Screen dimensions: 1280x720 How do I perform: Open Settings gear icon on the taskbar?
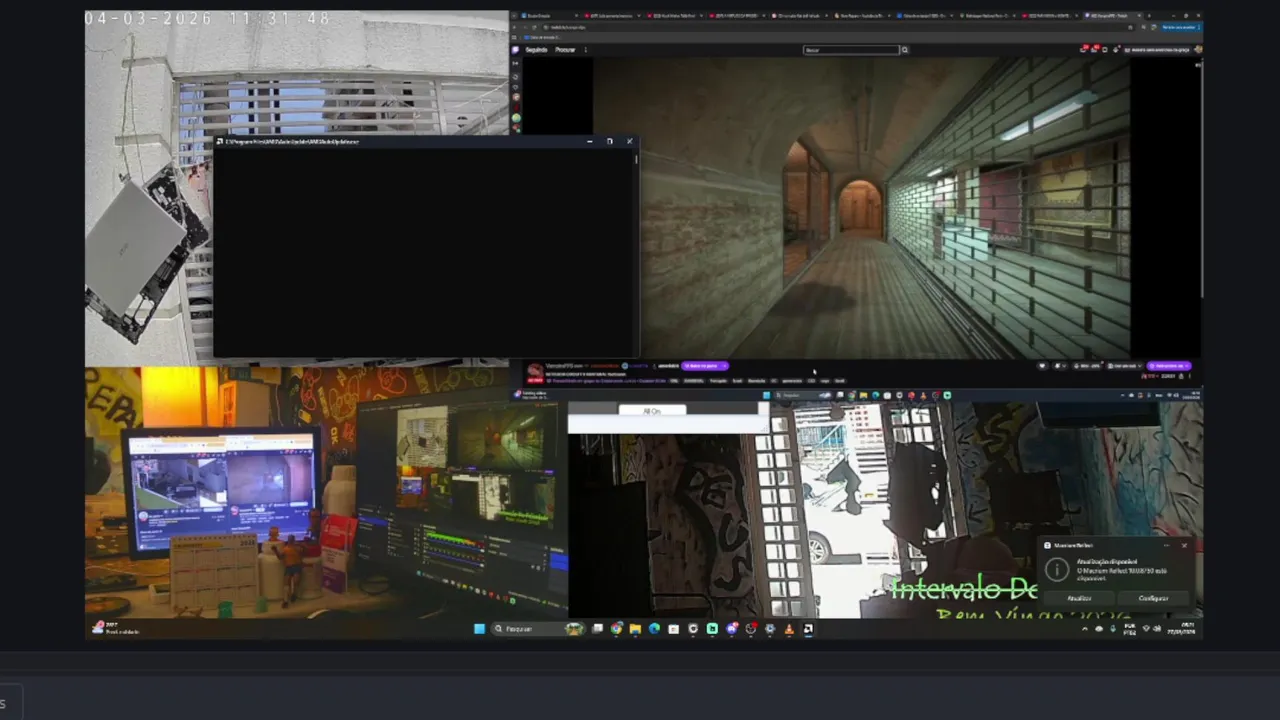770,629
